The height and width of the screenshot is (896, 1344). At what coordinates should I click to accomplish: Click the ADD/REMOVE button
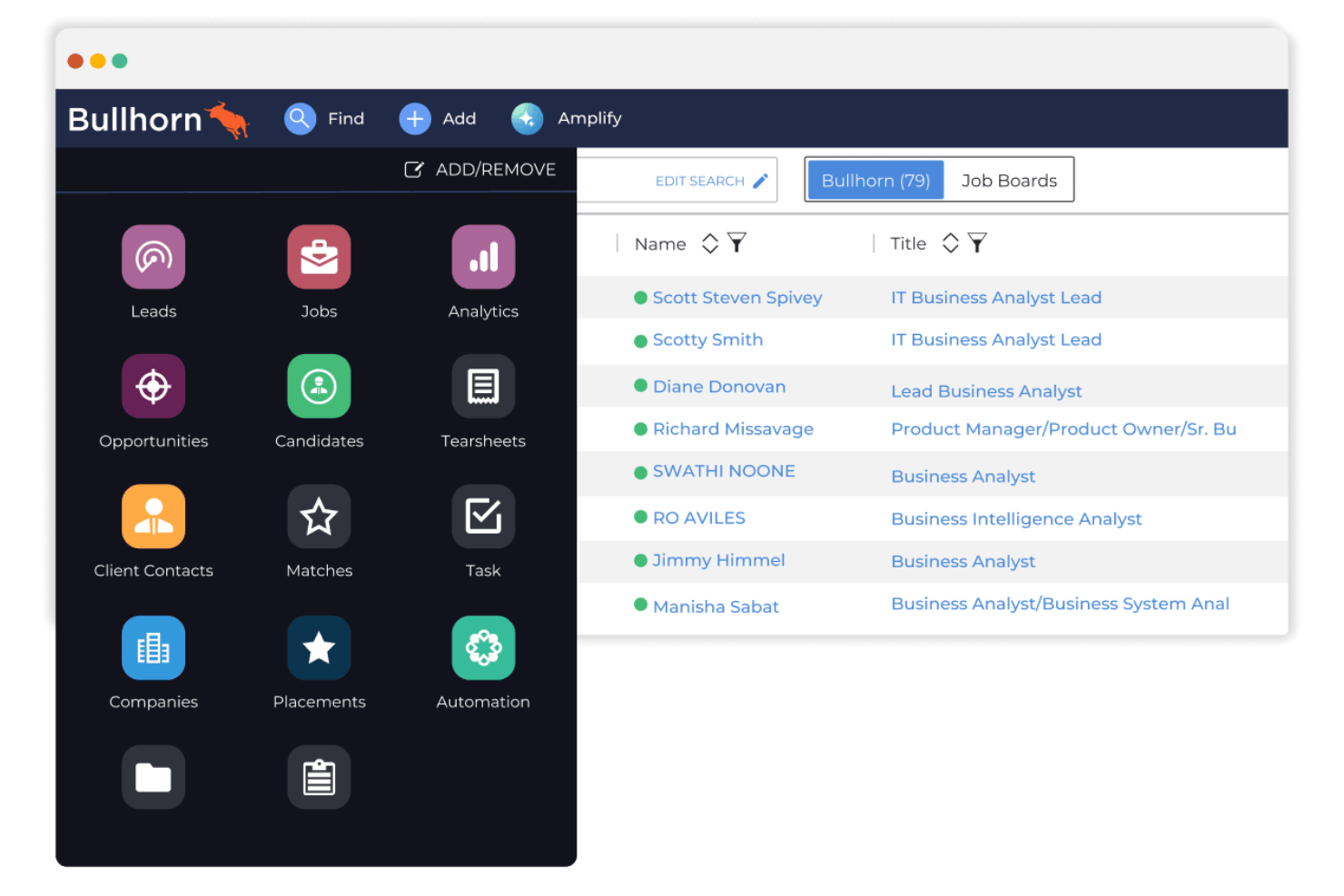pyautogui.click(x=480, y=170)
